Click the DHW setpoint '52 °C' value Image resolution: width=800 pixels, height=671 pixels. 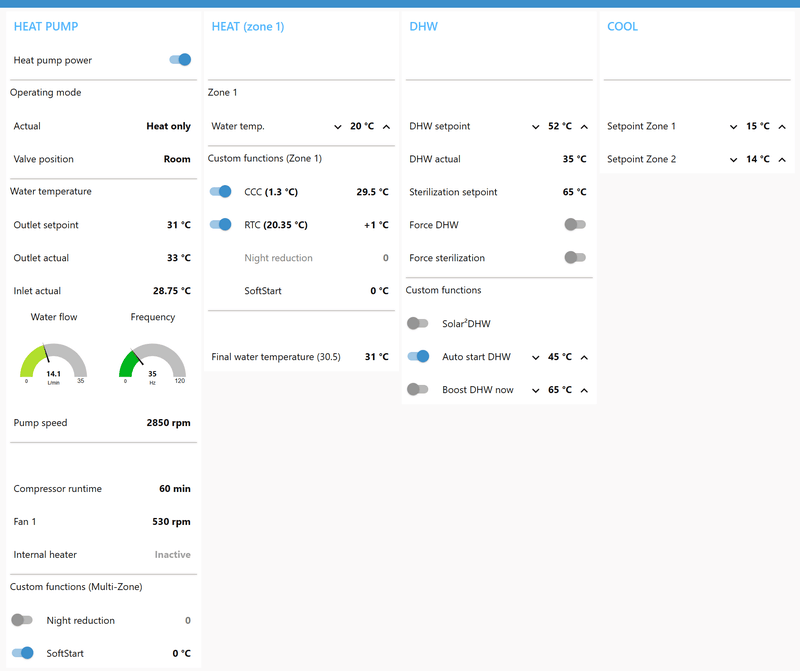[560, 126]
